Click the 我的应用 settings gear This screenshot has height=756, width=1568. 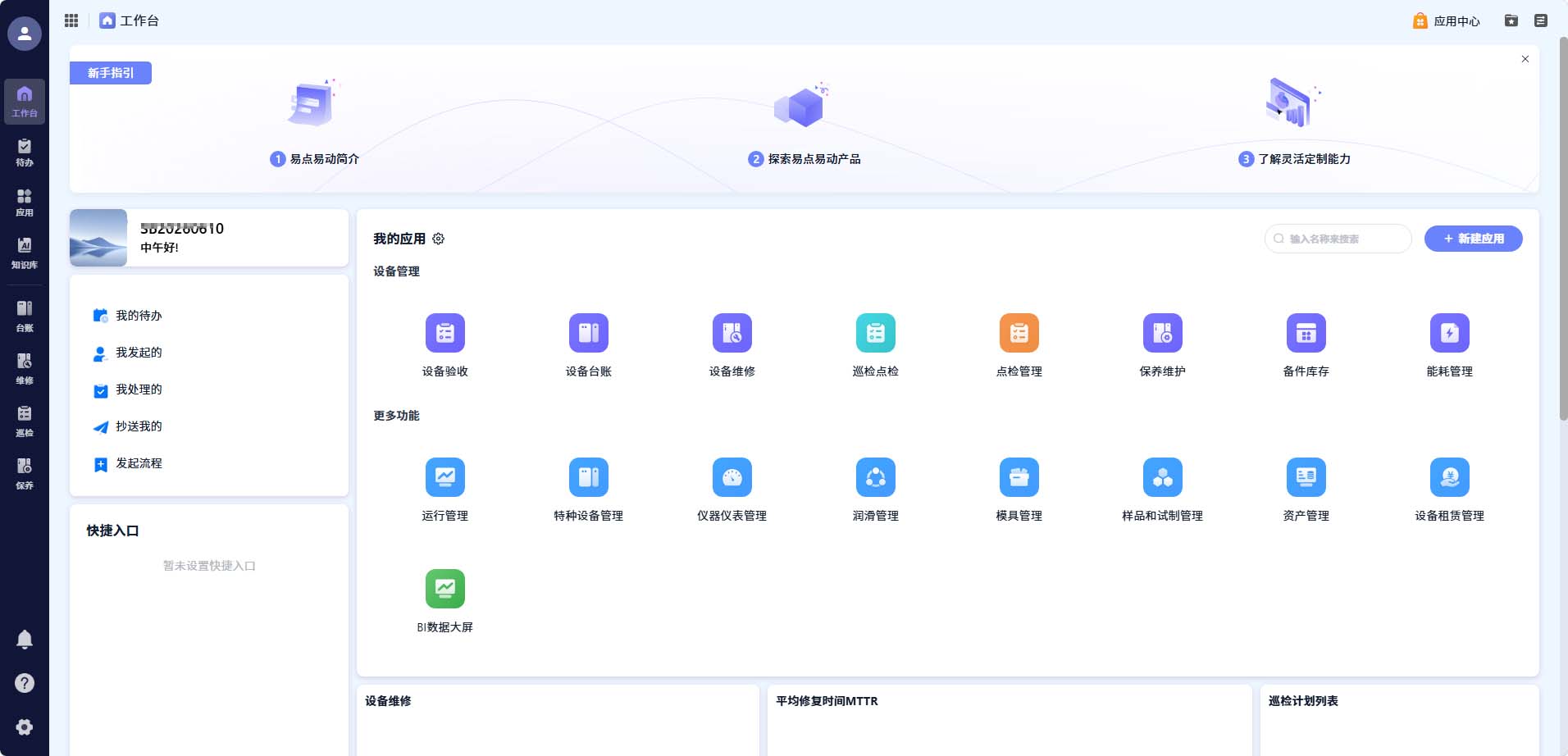439,239
